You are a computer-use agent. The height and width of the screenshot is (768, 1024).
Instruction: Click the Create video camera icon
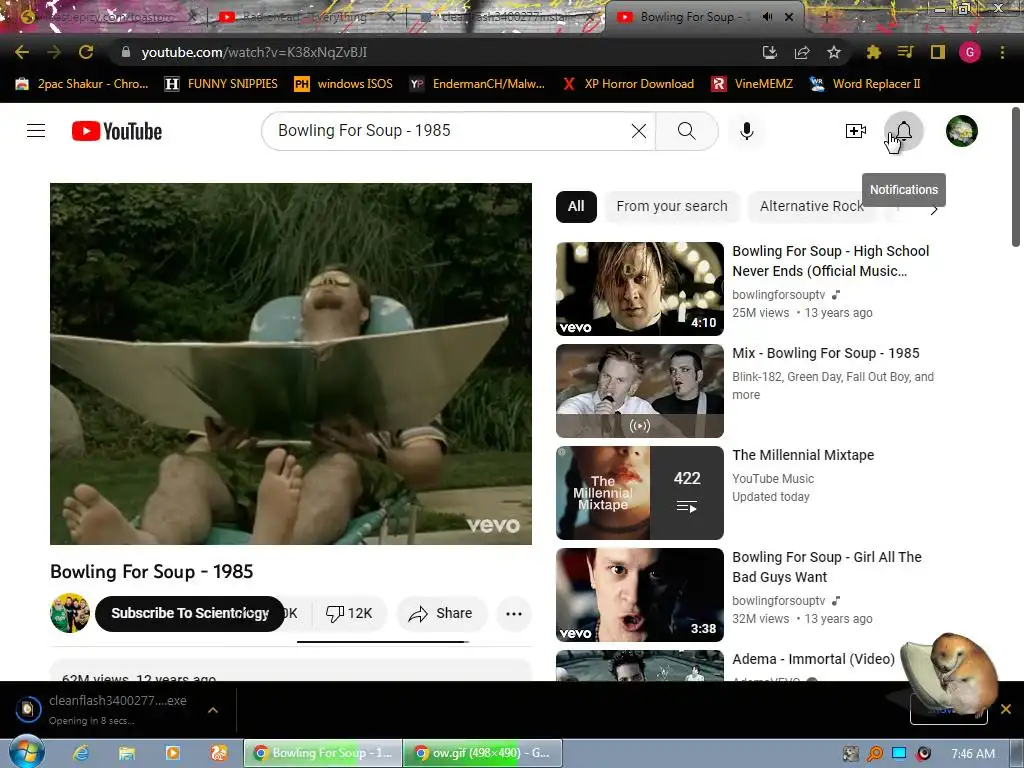[856, 131]
